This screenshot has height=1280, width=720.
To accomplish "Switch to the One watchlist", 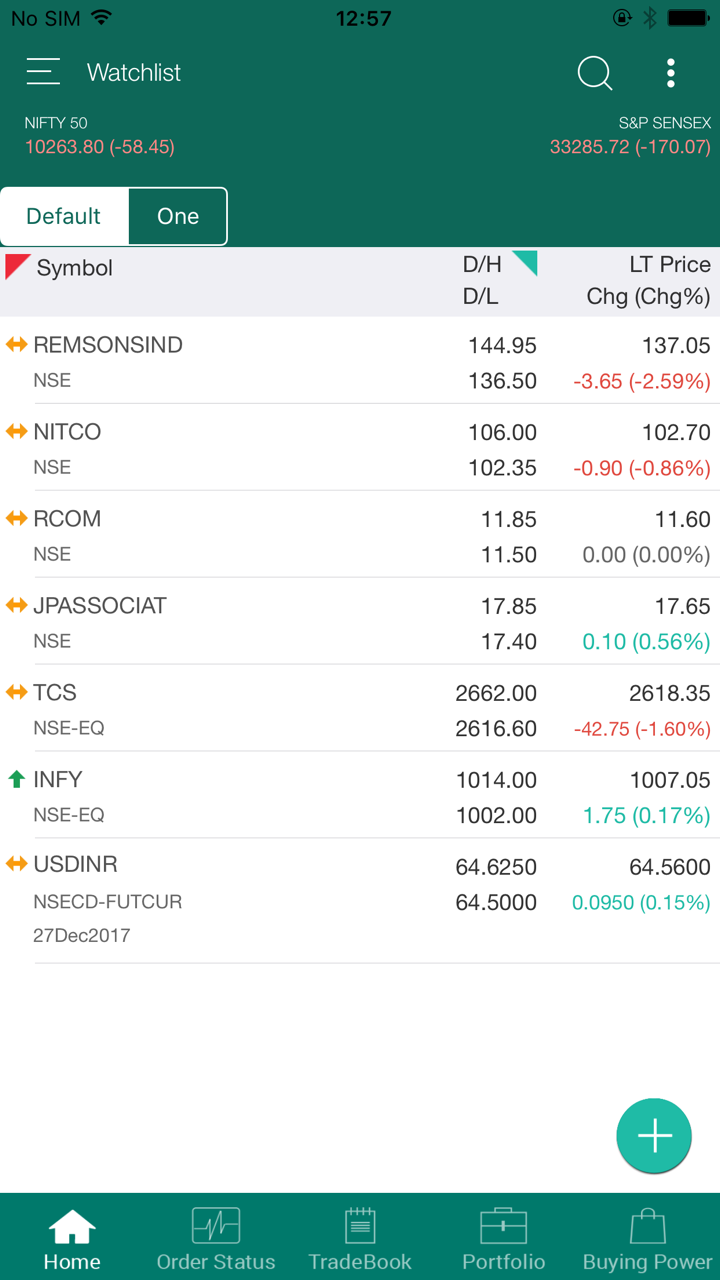I will pyautogui.click(x=178, y=216).
